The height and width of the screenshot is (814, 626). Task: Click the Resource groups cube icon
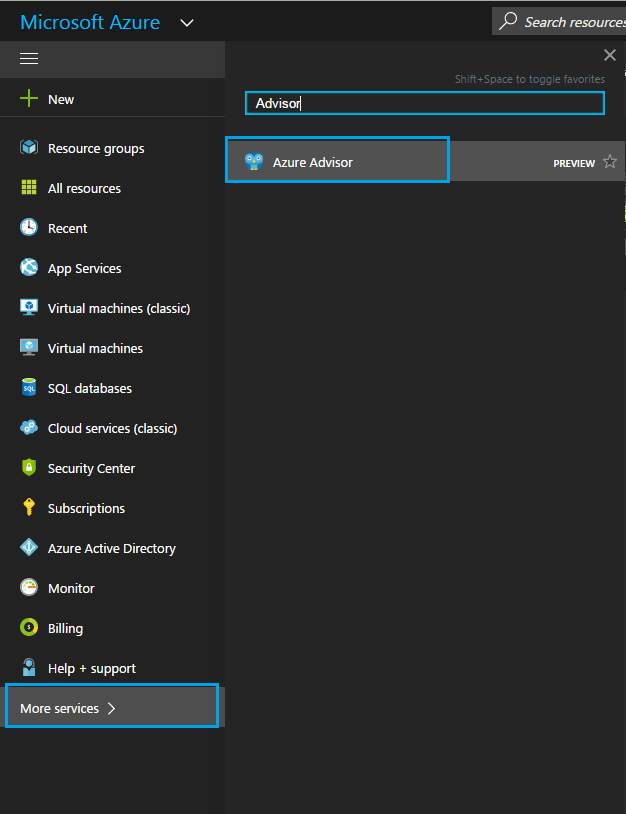(29, 148)
